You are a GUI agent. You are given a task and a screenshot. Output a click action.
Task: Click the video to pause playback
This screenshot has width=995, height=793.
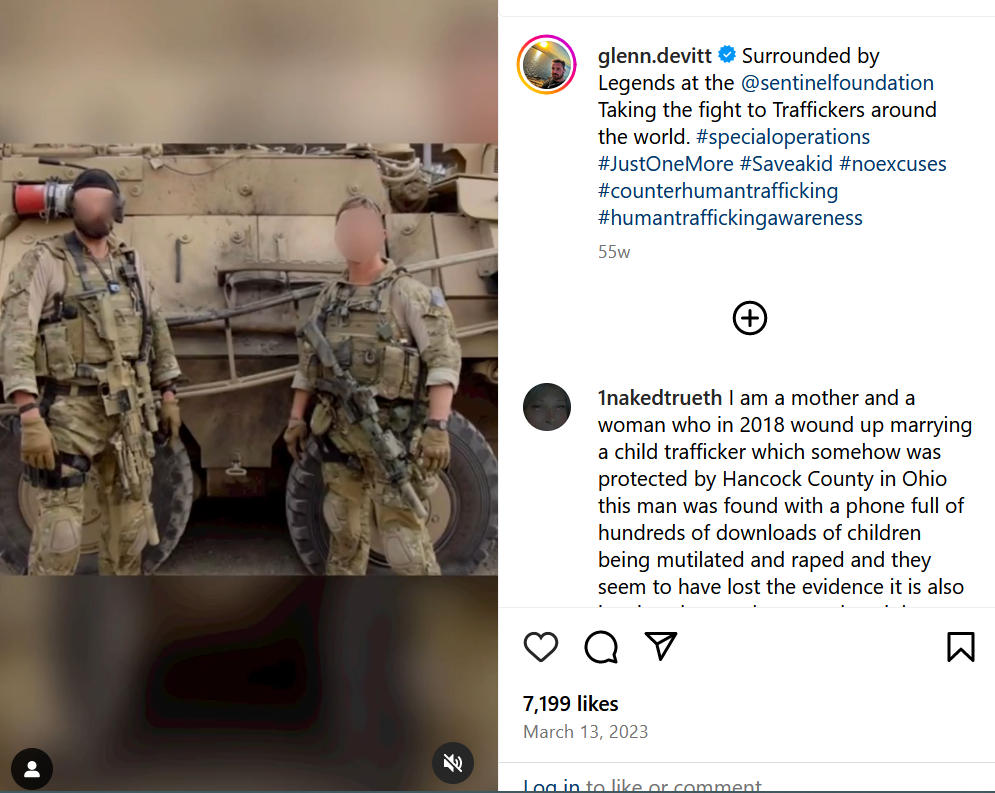click(249, 359)
